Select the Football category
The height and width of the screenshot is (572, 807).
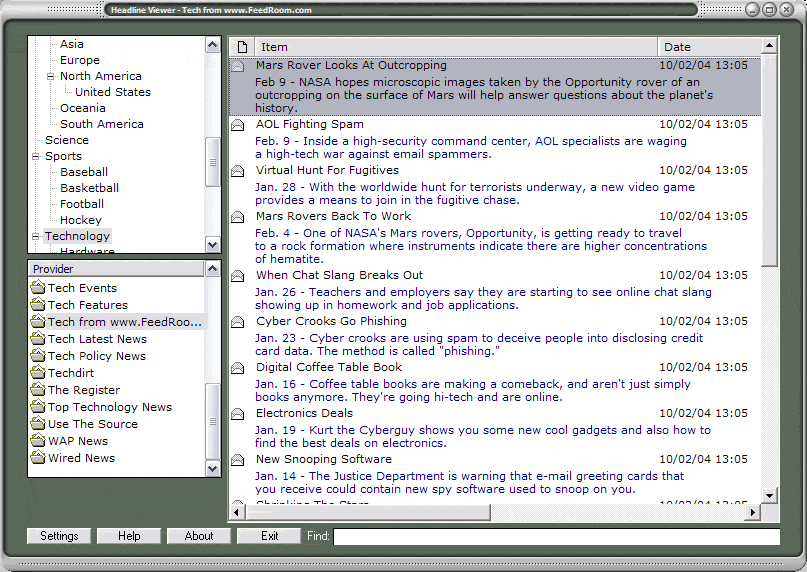82,204
